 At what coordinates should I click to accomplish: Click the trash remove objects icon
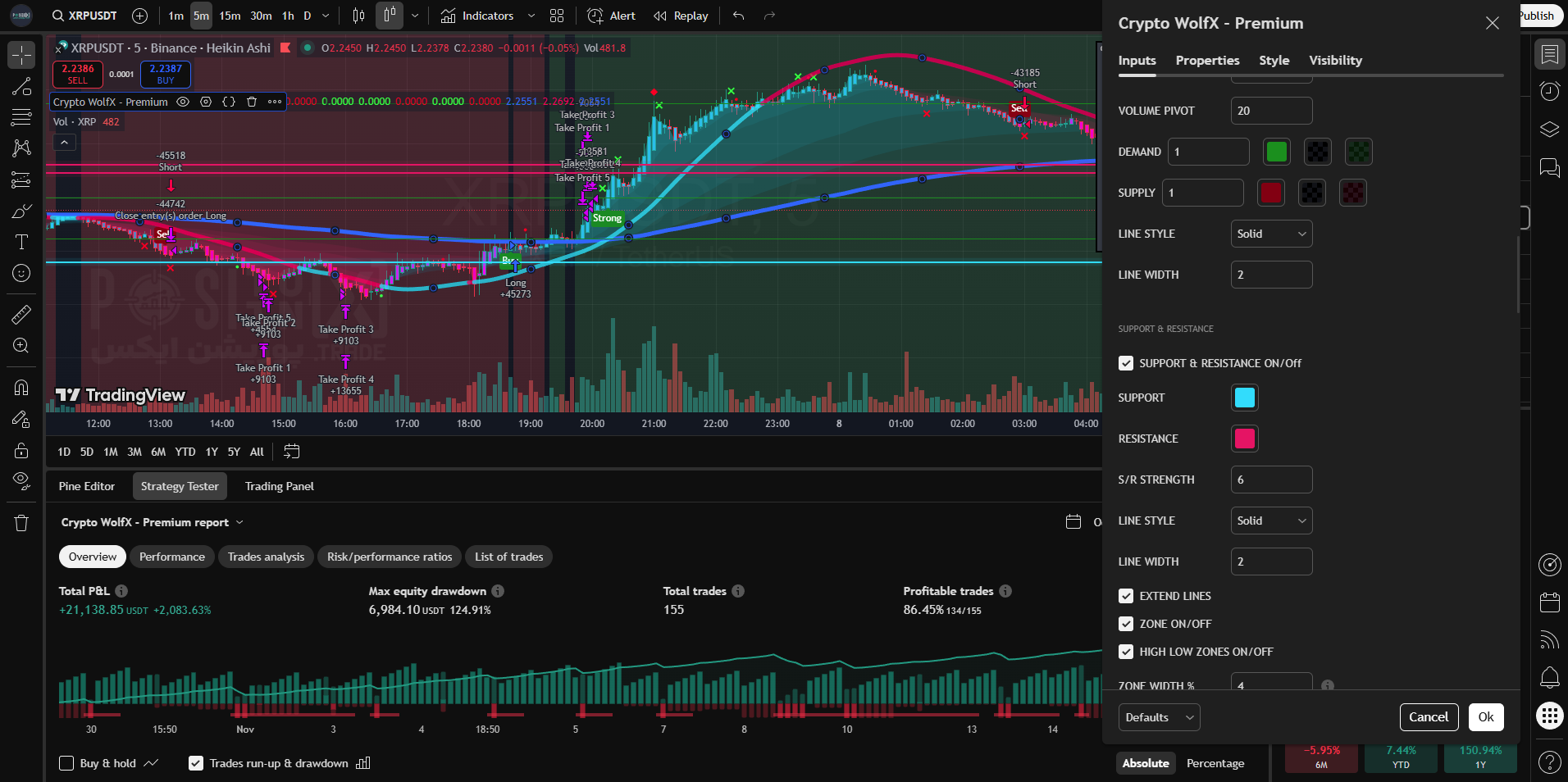coord(21,523)
